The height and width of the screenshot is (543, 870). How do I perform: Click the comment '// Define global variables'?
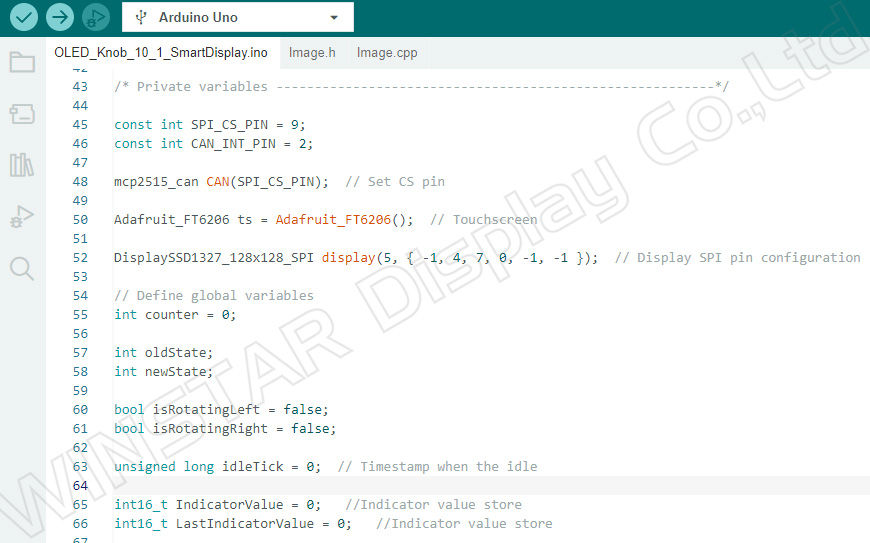pyautogui.click(x=214, y=296)
